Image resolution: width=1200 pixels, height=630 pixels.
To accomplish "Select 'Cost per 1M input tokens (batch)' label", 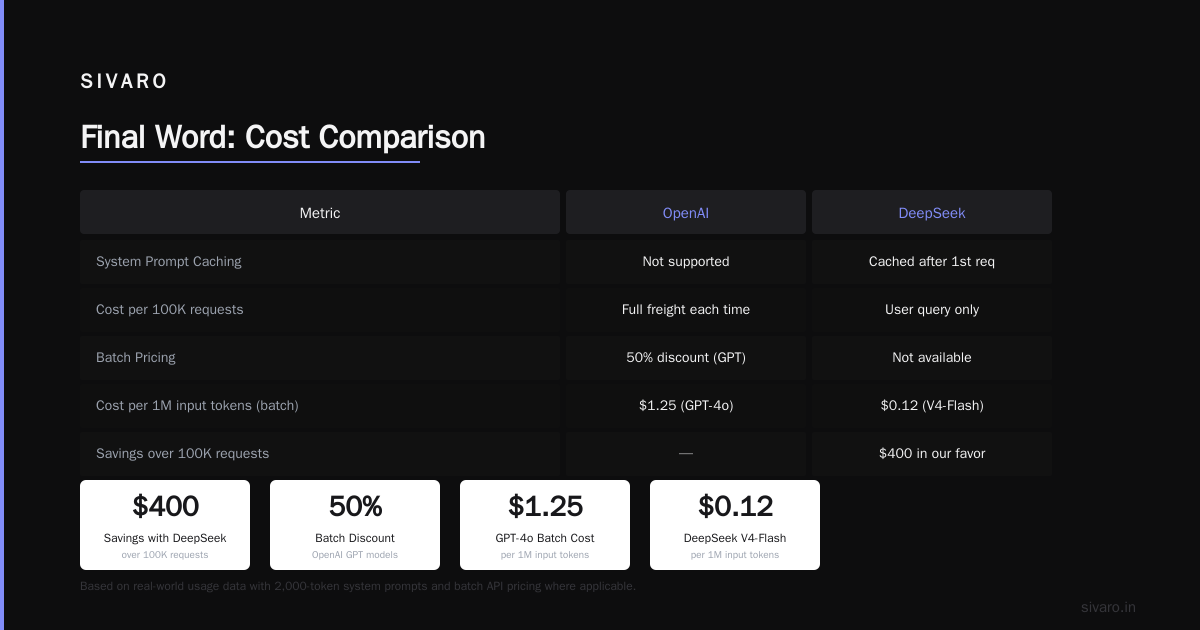I will point(197,405).
